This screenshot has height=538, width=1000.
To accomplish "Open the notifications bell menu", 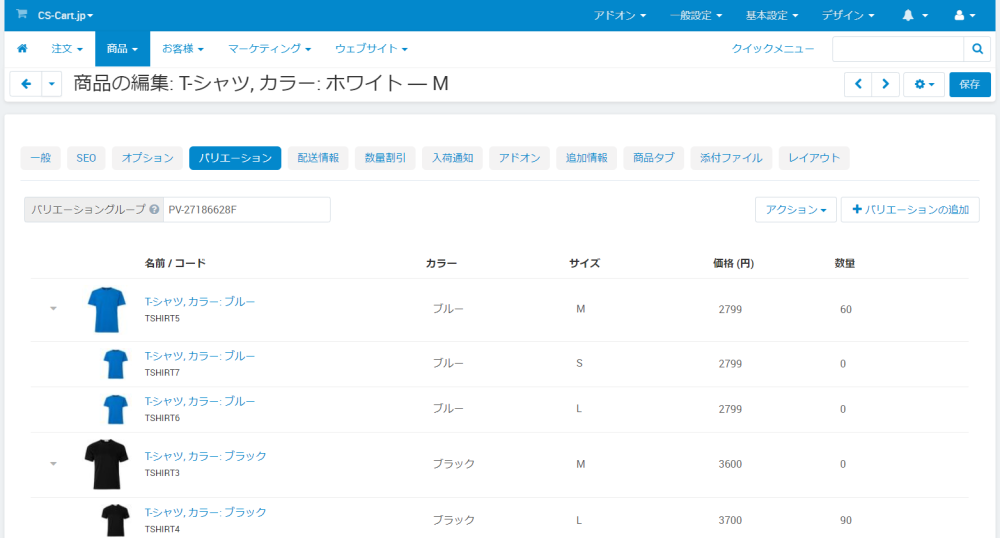I will [x=915, y=16].
